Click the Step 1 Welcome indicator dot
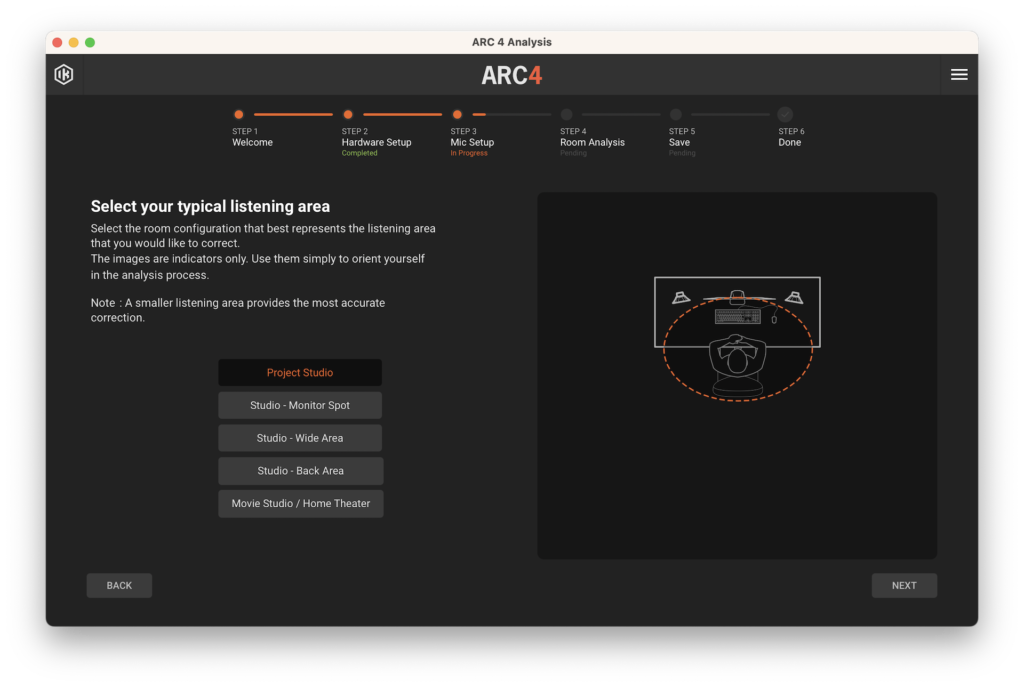 [x=238, y=115]
